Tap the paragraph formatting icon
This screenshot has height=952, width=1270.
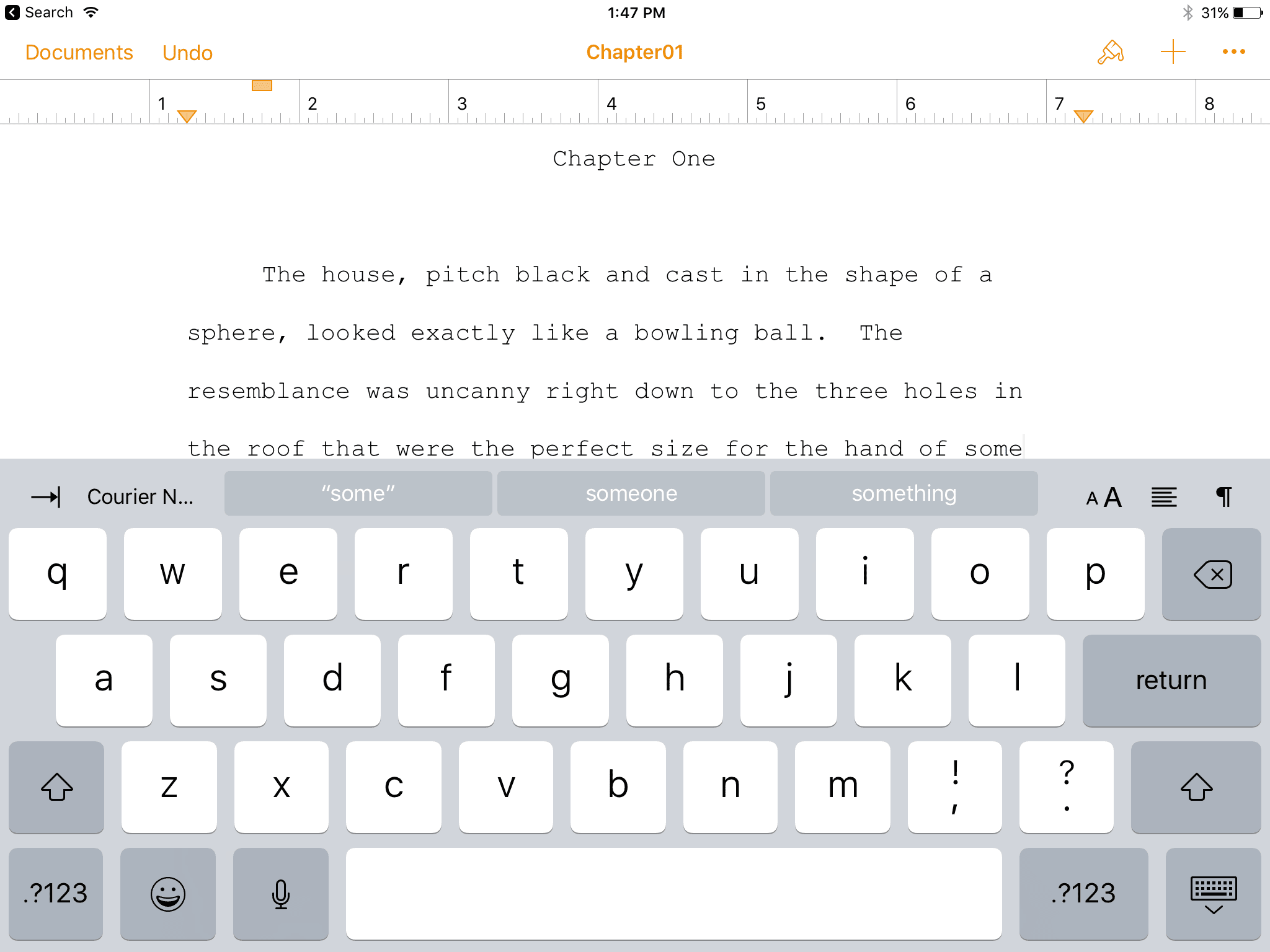[x=1223, y=493]
